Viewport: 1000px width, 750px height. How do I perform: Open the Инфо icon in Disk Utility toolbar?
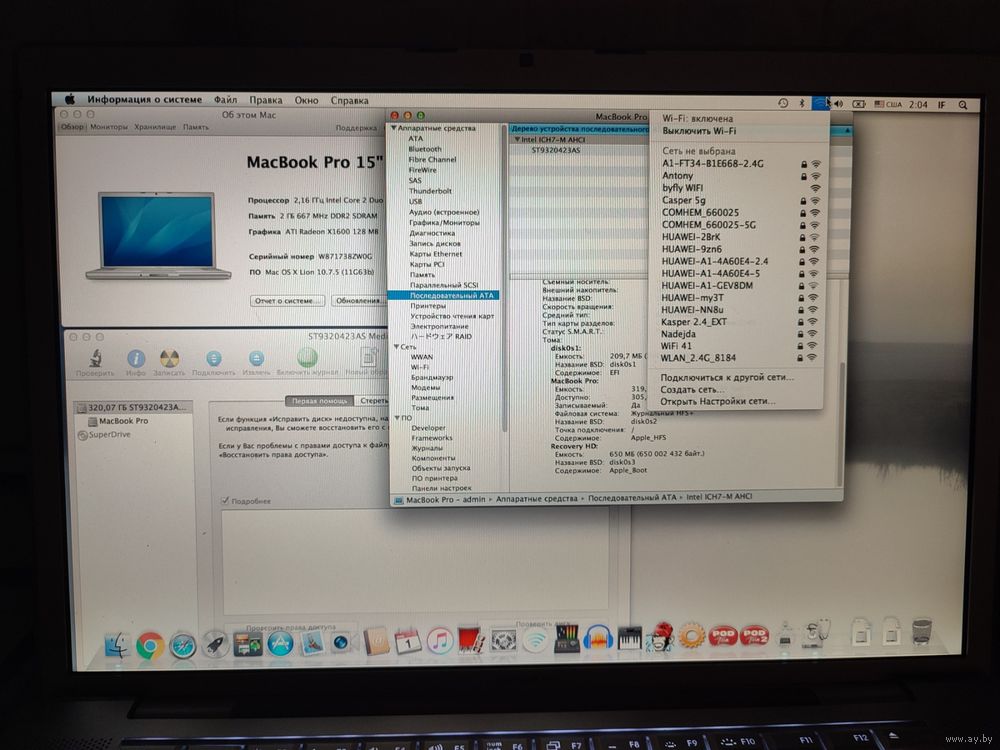click(136, 359)
